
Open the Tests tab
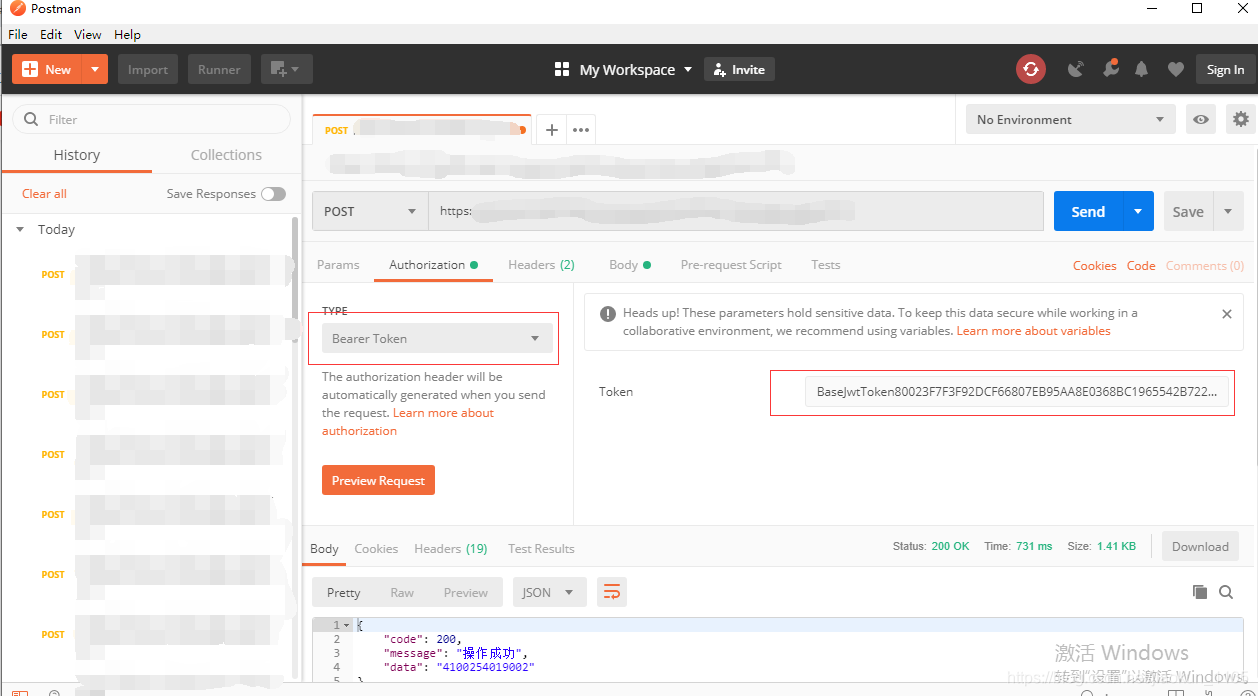coord(825,265)
